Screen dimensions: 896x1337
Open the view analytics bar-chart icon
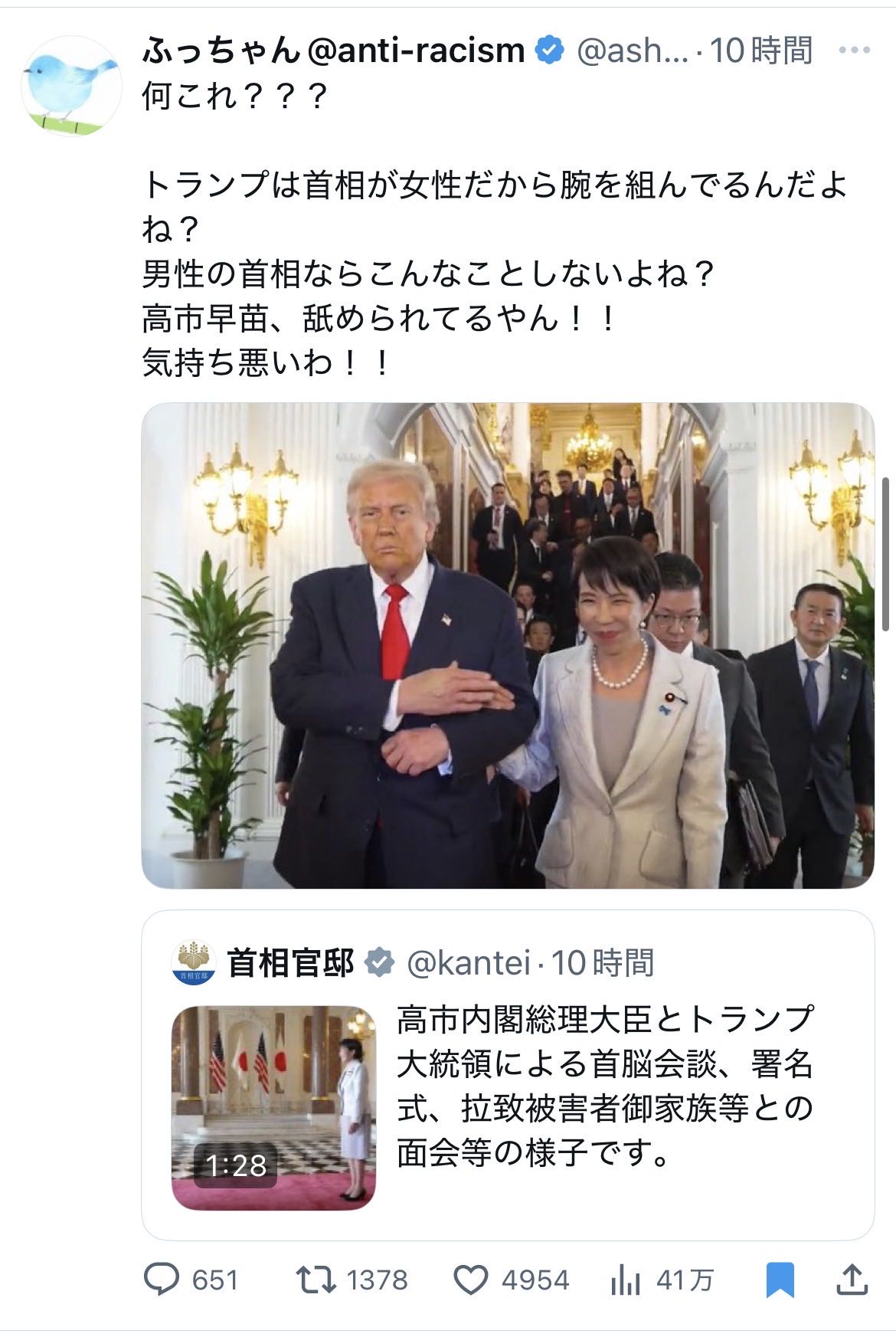click(625, 1280)
